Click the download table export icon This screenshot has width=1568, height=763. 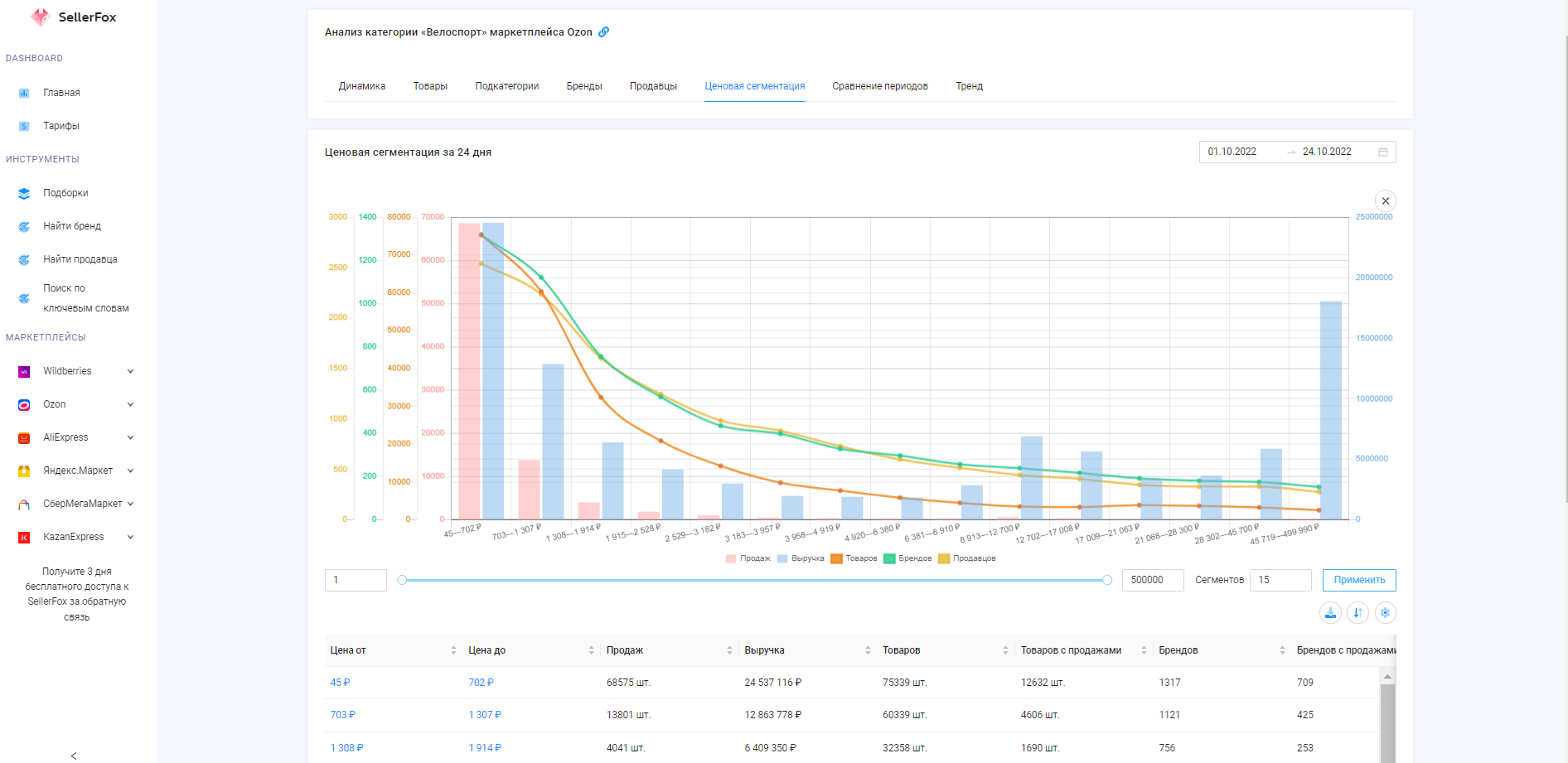pos(1330,613)
